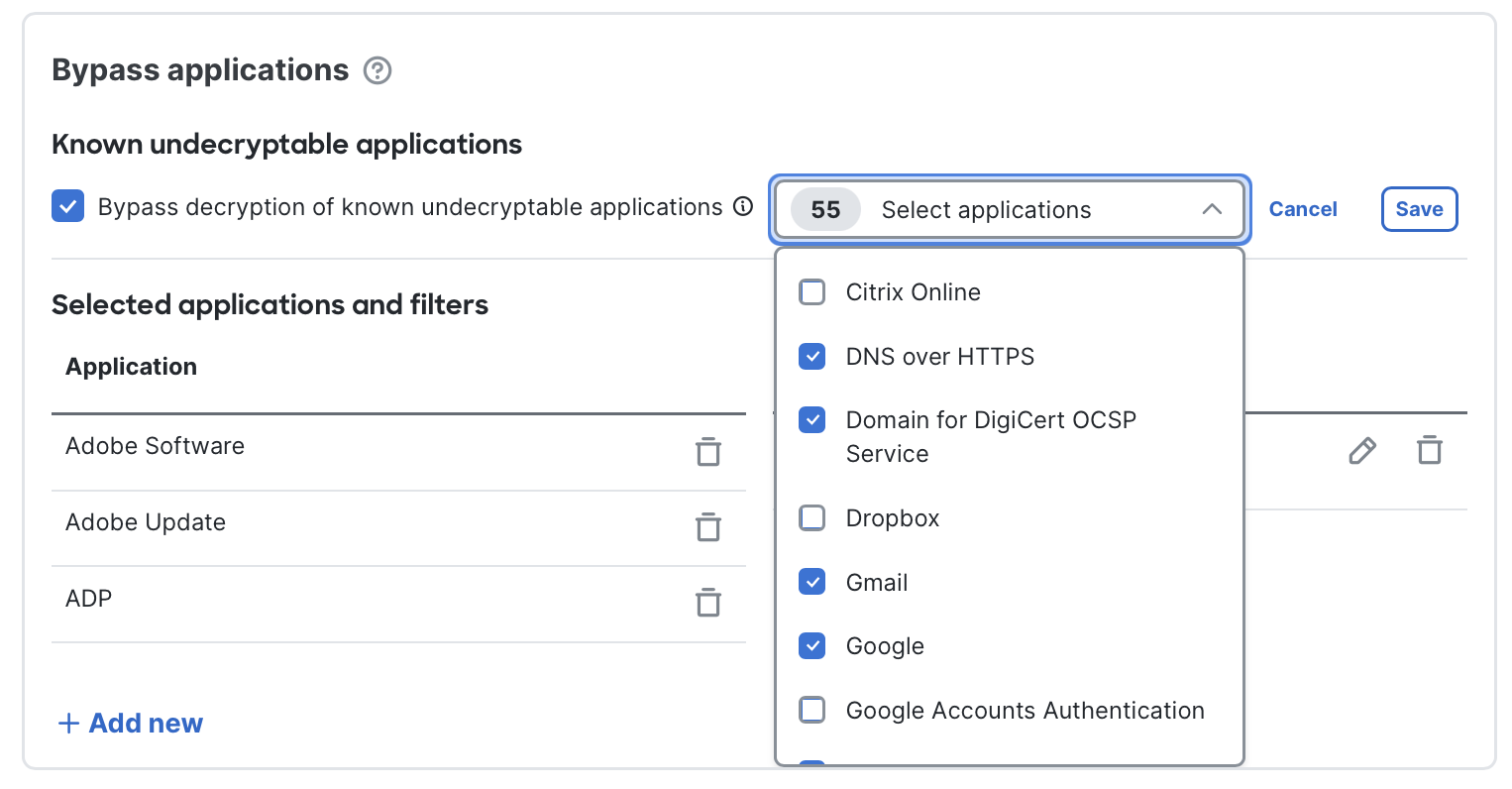1512x789 pixels.
Task: Click the Cancel link
Action: [x=1303, y=209]
